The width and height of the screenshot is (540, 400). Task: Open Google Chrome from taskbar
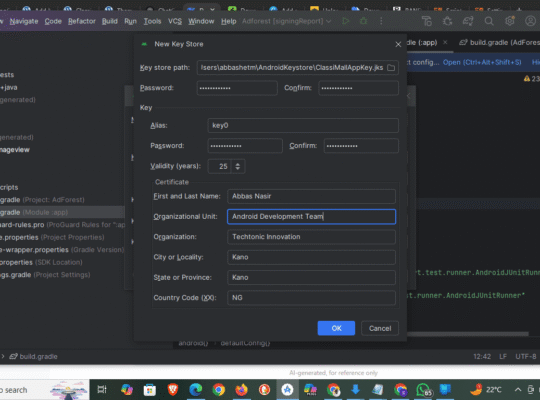point(219,390)
